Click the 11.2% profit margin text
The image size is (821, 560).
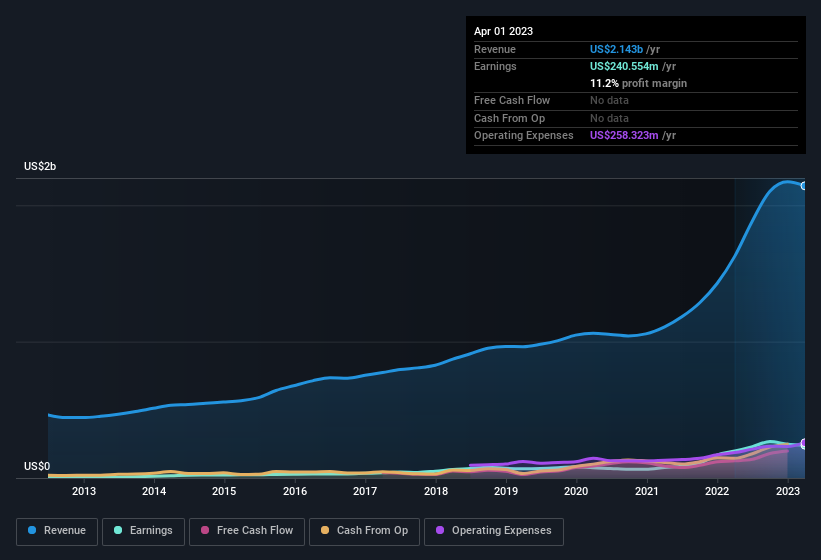[638, 83]
